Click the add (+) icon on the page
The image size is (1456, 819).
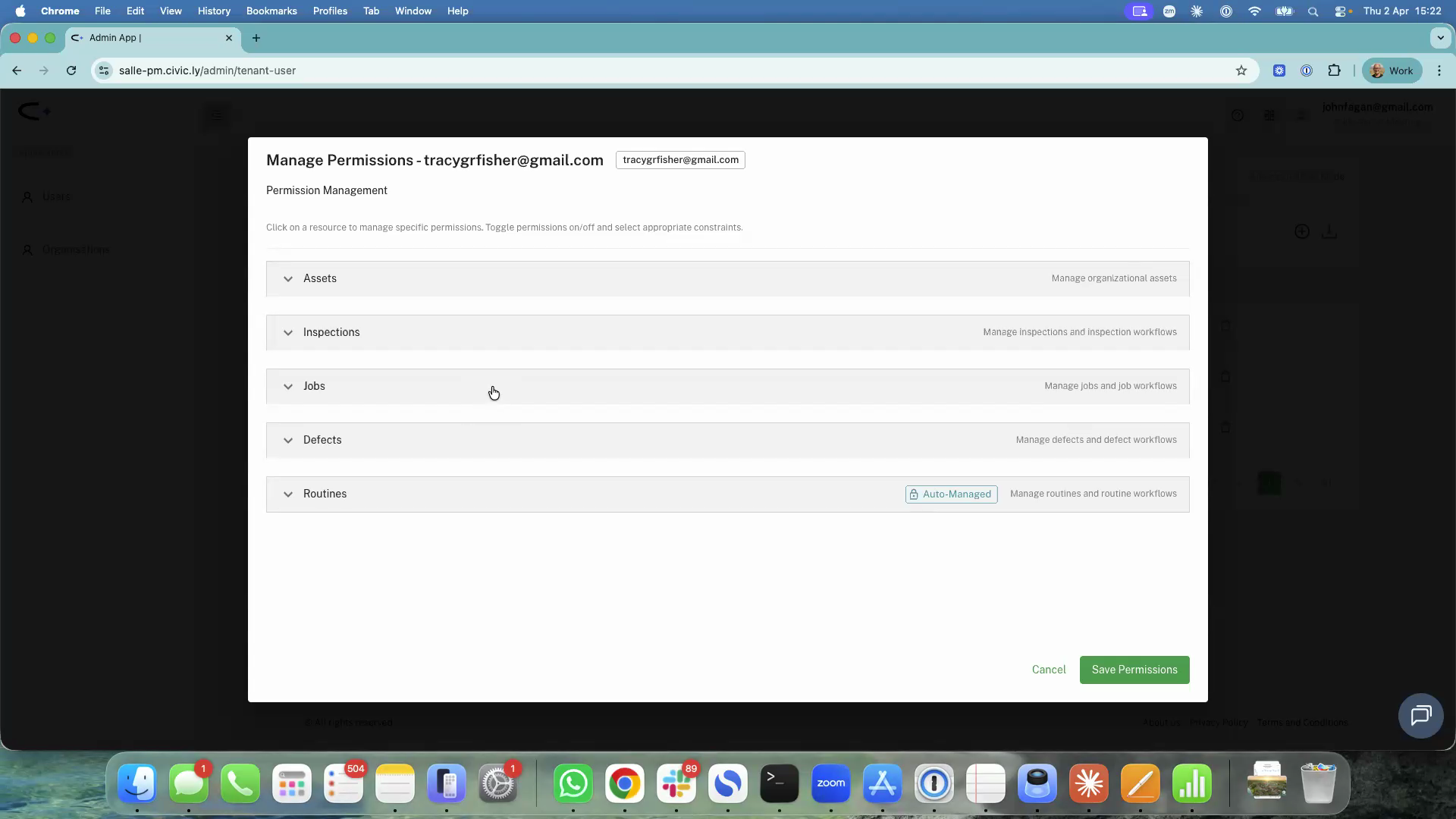(x=1302, y=231)
